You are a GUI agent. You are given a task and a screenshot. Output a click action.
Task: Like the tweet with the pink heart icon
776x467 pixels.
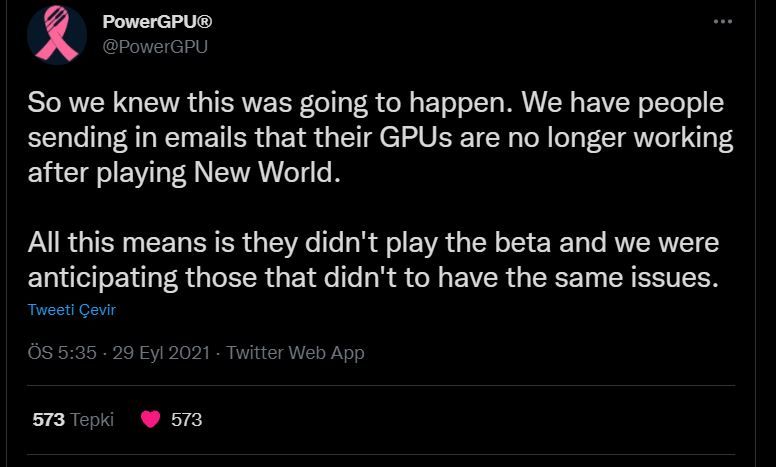(150, 419)
